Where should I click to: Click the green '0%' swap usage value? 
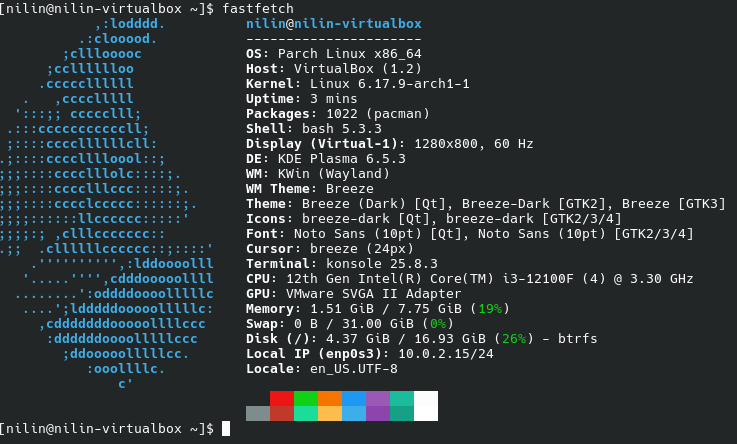438,324
